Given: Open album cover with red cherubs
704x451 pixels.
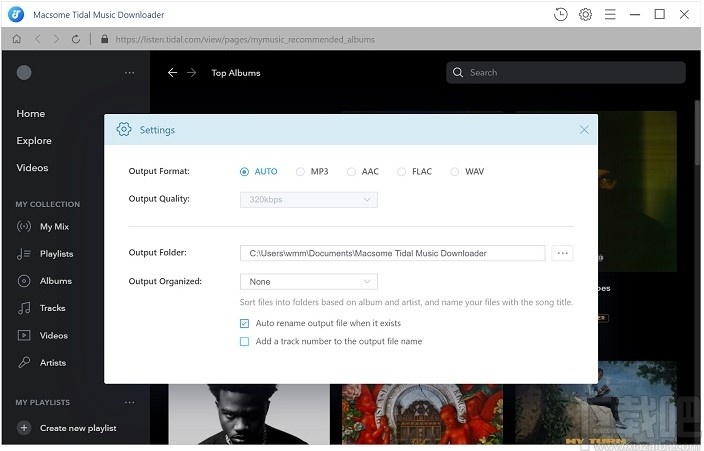Looking at the screenshot, I should (422, 414).
